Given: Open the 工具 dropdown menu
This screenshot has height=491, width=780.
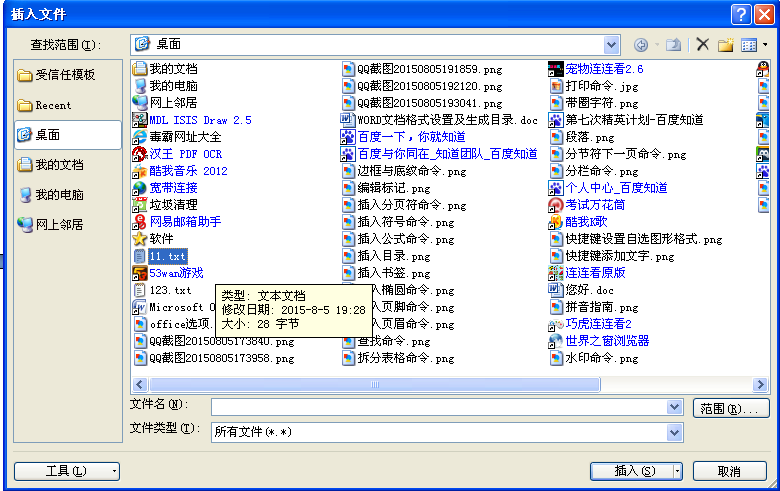Looking at the screenshot, I should (67, 471).
